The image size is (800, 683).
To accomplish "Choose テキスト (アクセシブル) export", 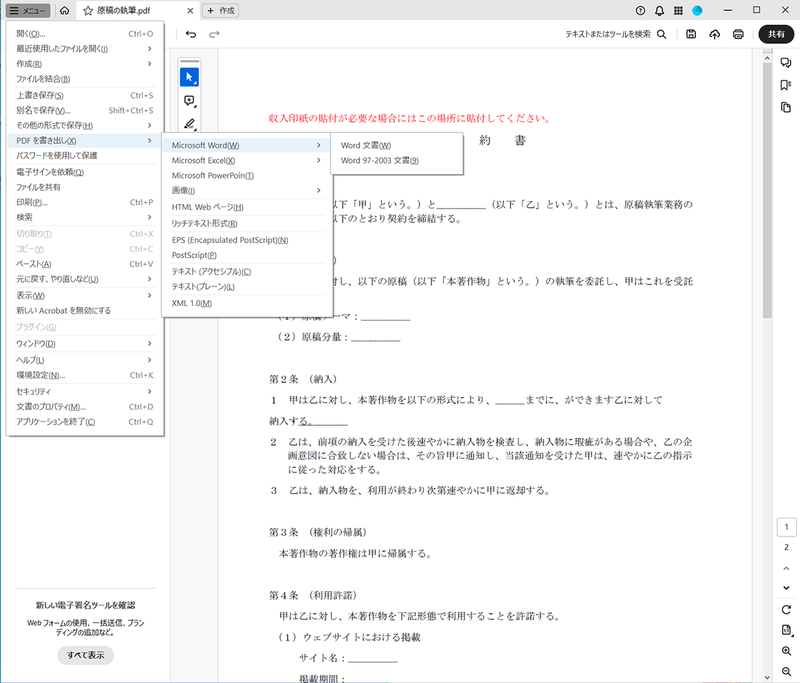I will [247, 271].
